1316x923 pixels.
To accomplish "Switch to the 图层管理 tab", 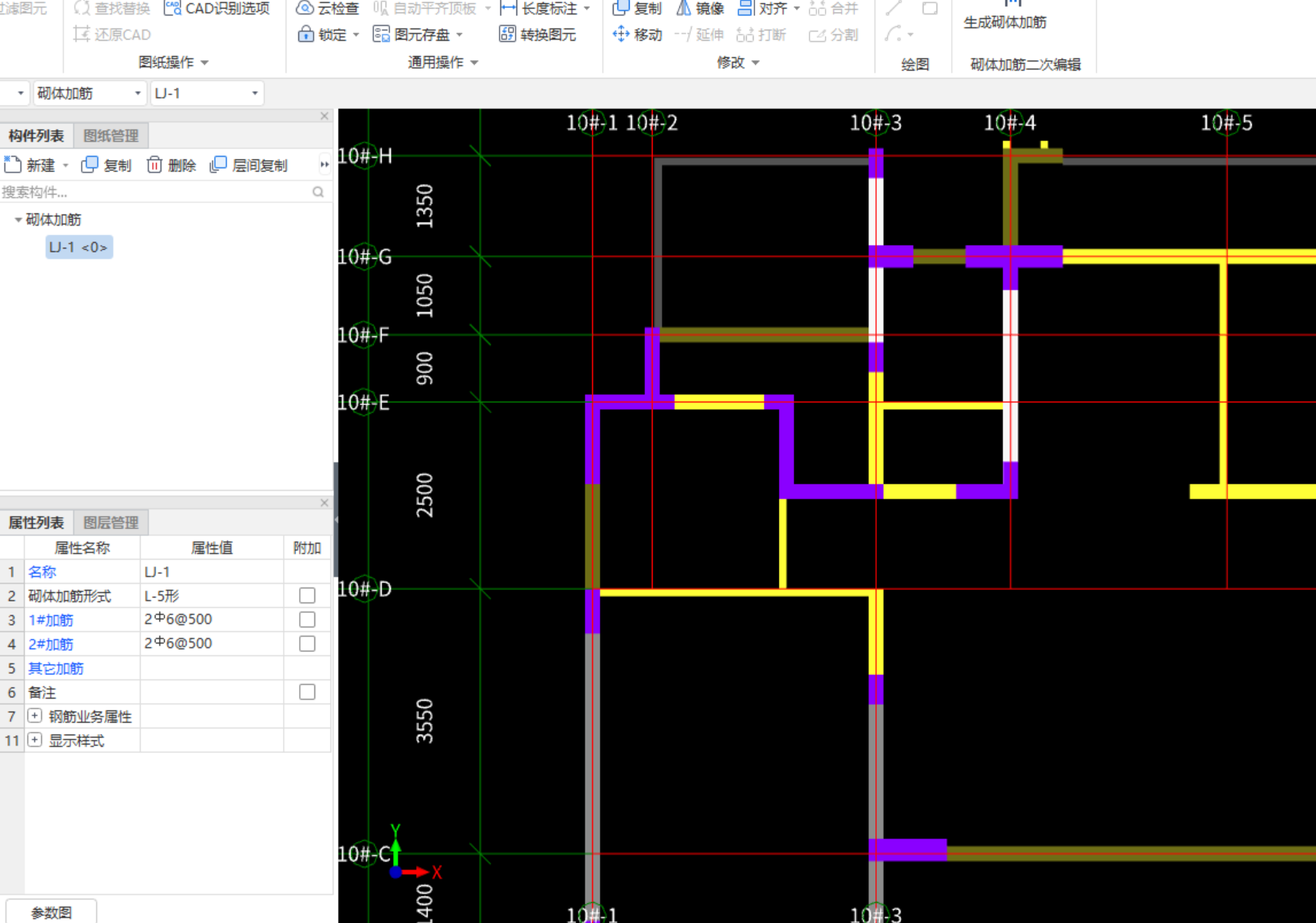I will tap(111, 523).
